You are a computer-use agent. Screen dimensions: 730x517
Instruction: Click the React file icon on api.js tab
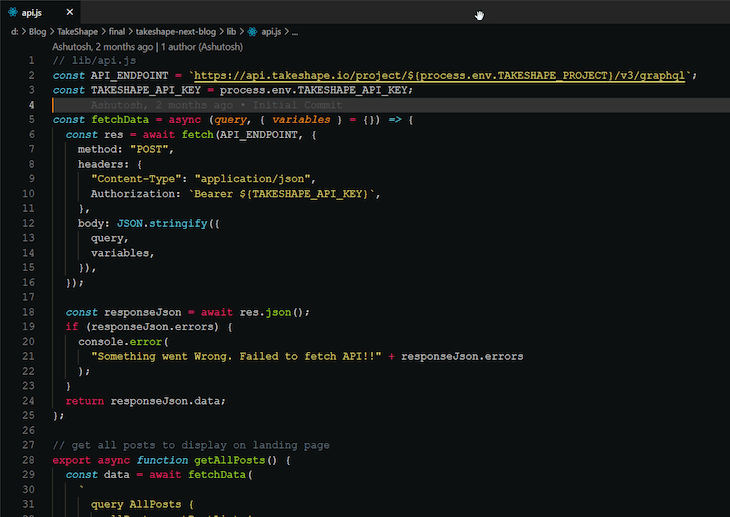12,13
